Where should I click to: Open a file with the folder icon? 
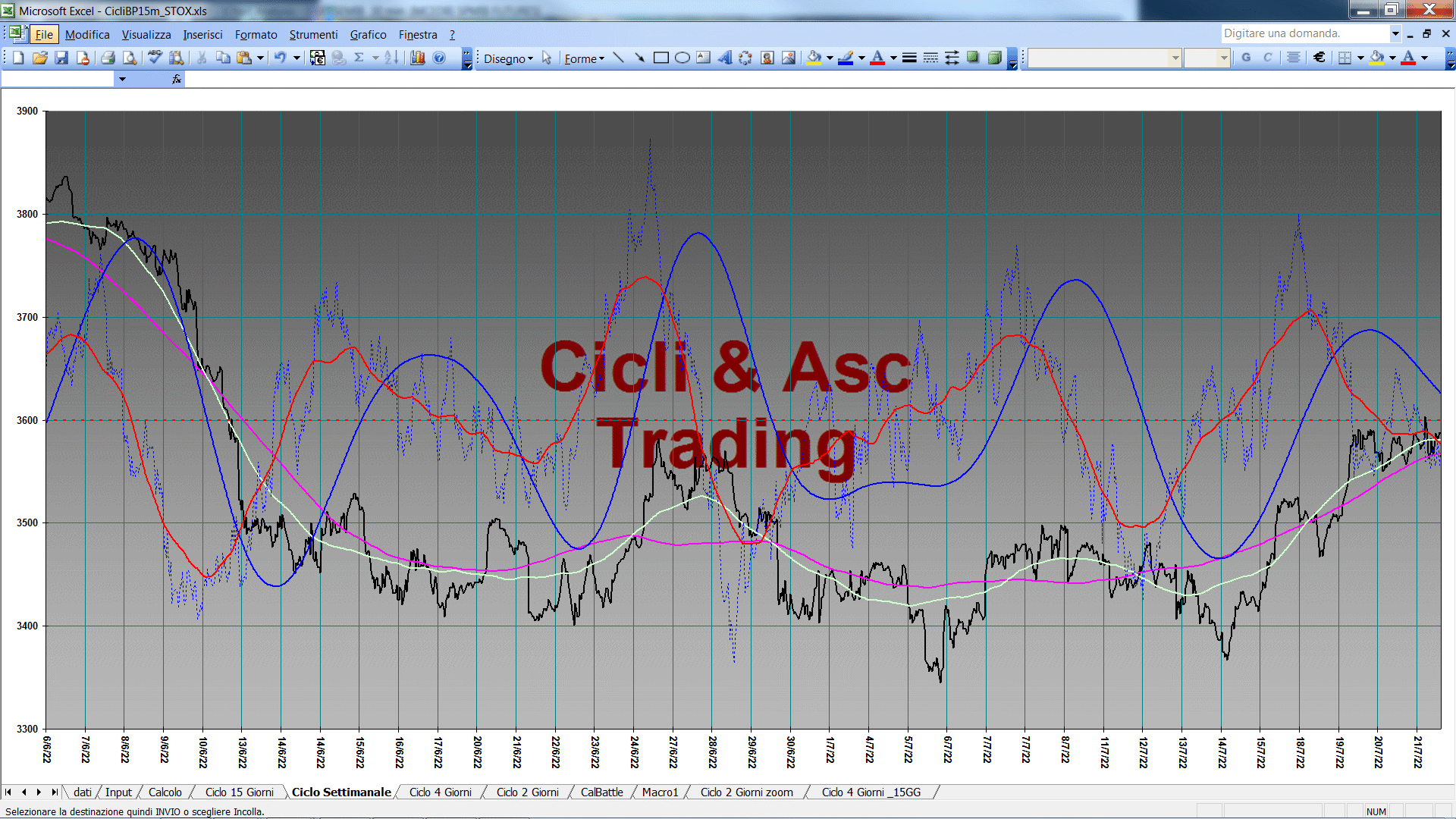pos(39,58)
